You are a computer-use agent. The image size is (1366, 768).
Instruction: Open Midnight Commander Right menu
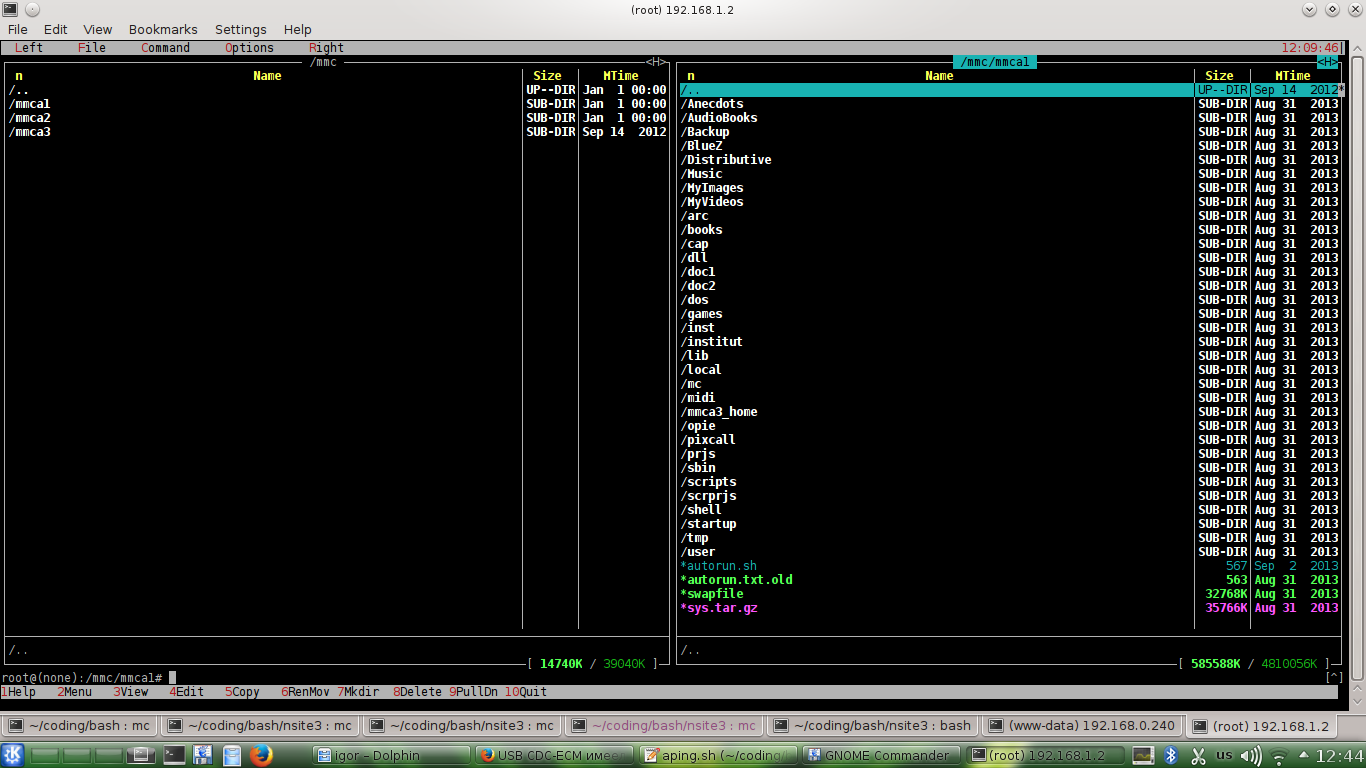326,48
